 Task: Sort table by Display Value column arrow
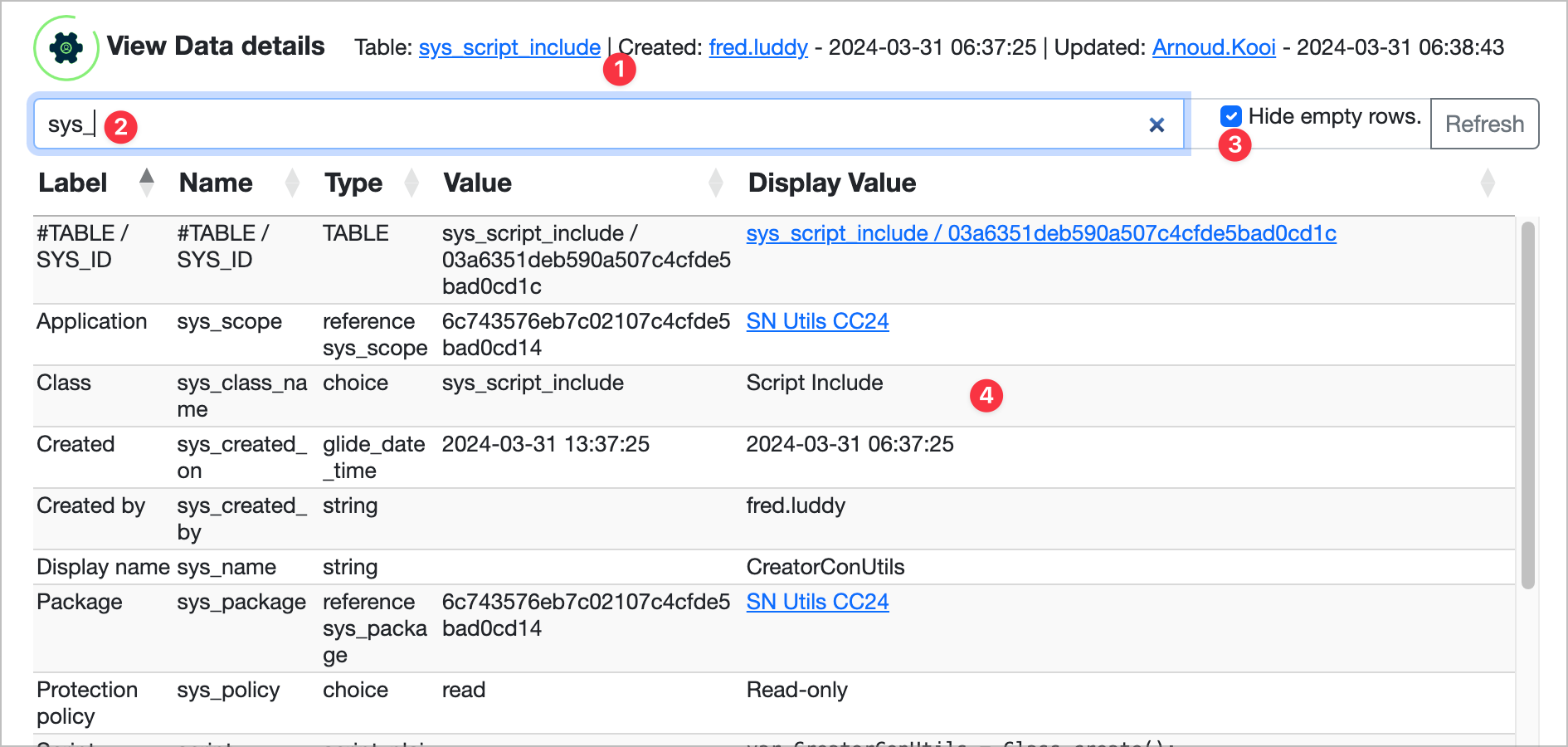point(1488,183)
